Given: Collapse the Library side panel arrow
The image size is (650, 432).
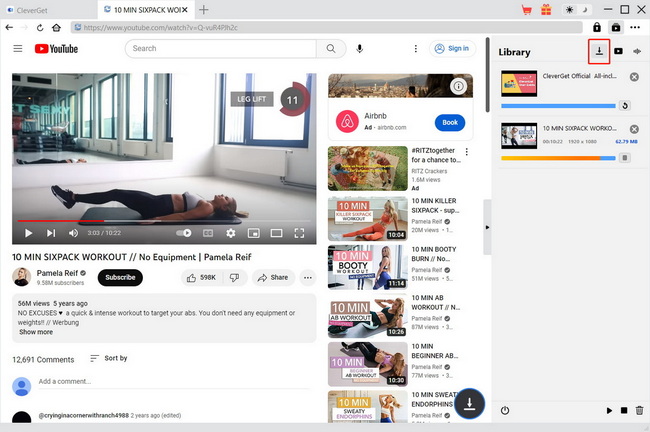Looking at the screenshot, I should [488, 227].
